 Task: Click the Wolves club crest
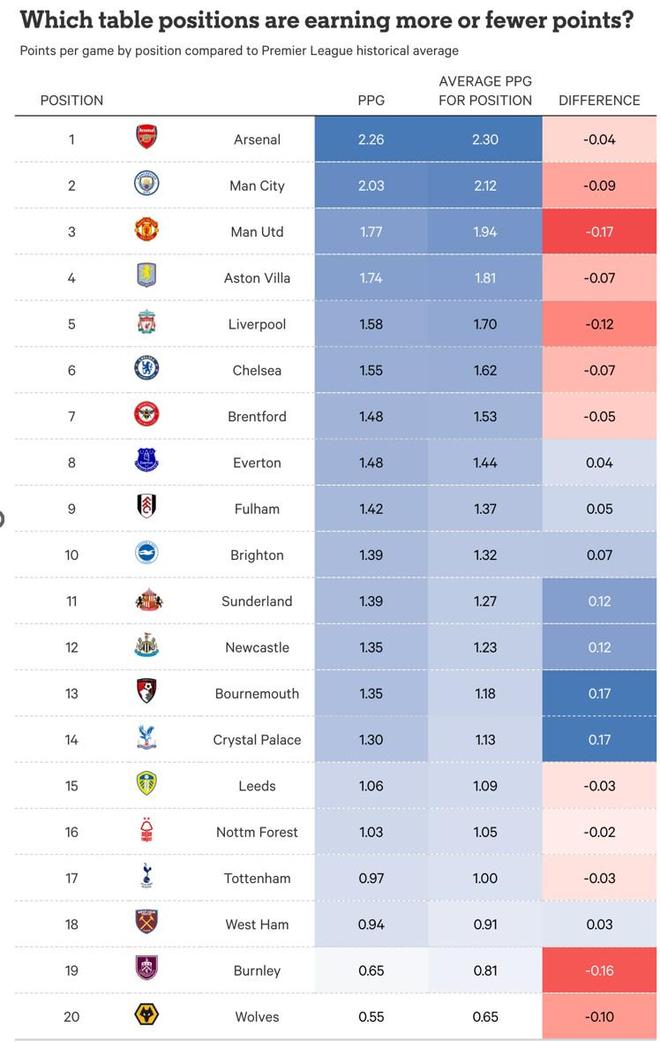click(x=147, y=1016)
